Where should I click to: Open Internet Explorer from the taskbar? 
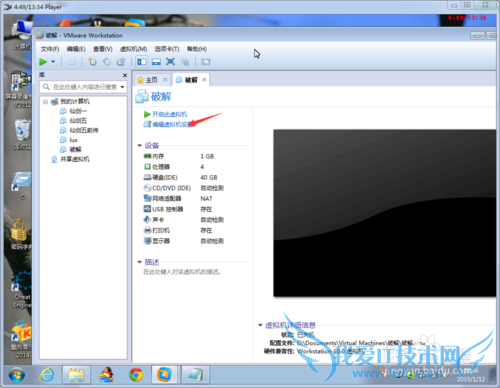(x=47, y=375)
